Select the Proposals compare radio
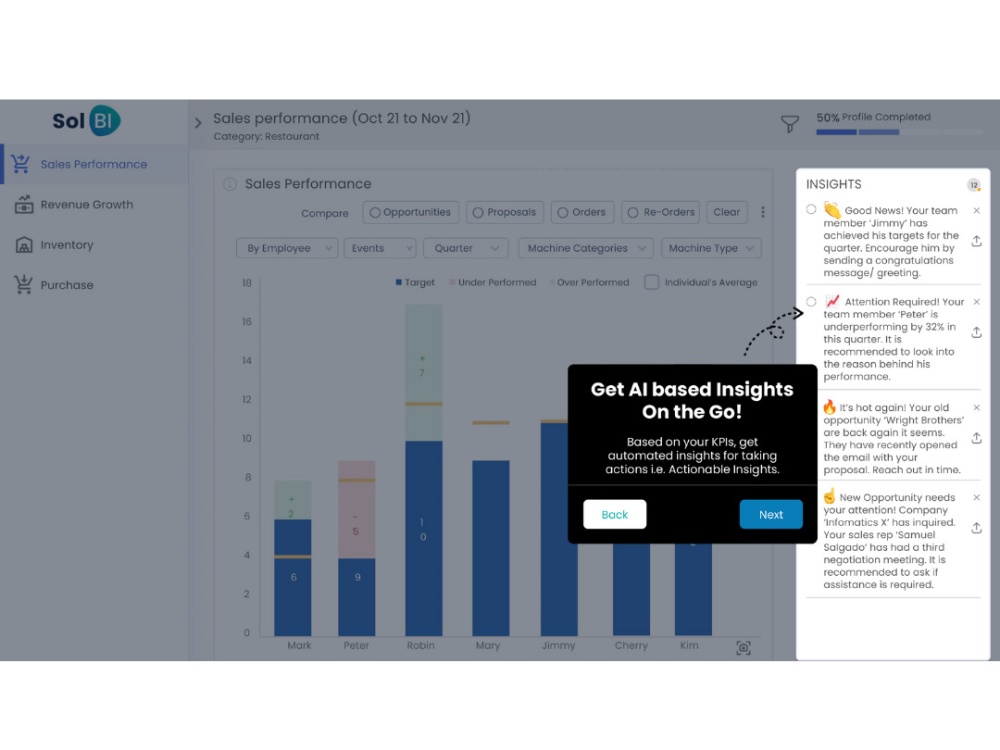This screenshot has width=1000, height=750. (x=478, y=212)
